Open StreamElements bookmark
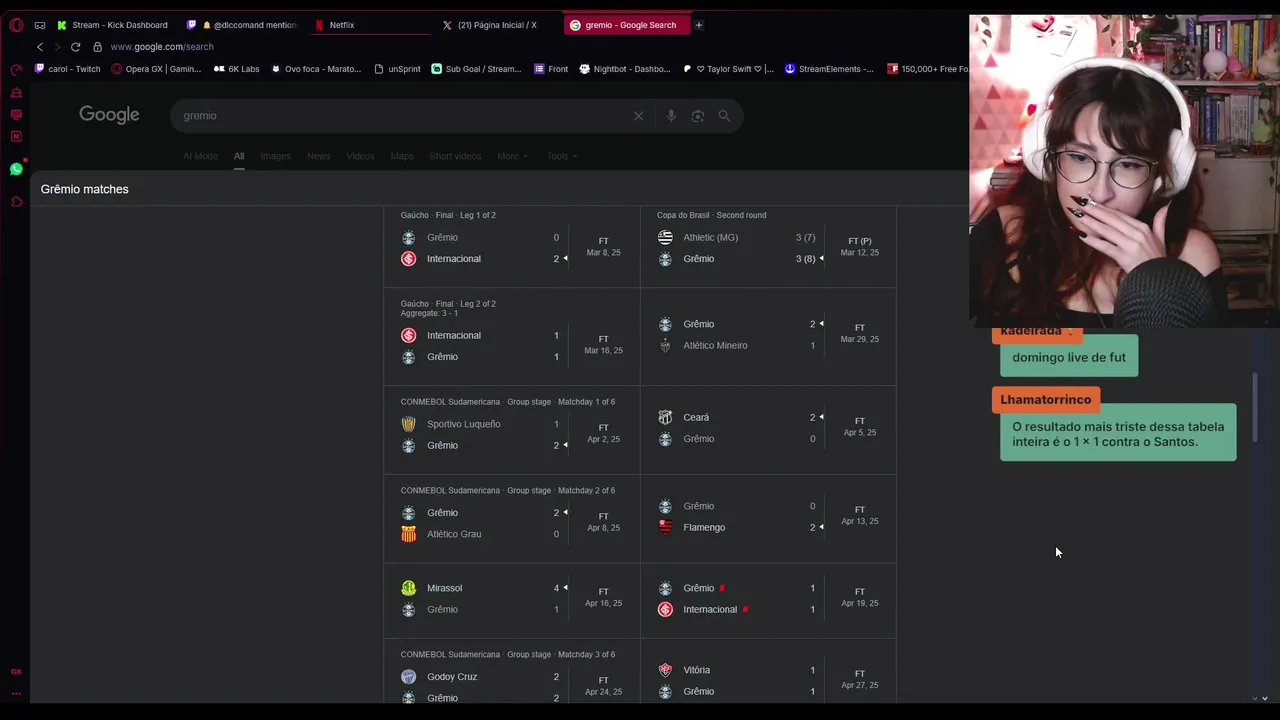 point(830,69)
